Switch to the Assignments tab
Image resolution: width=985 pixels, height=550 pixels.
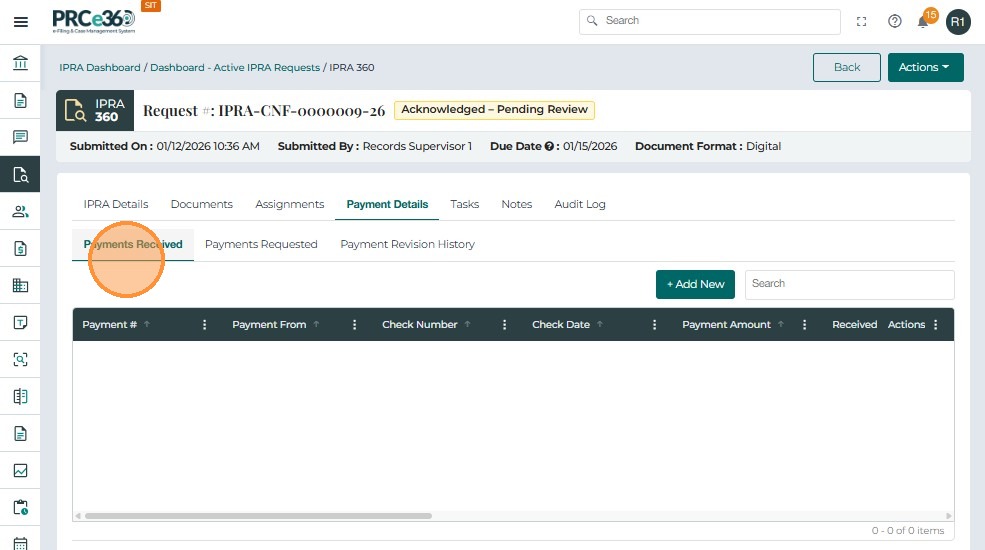(290, 204)
